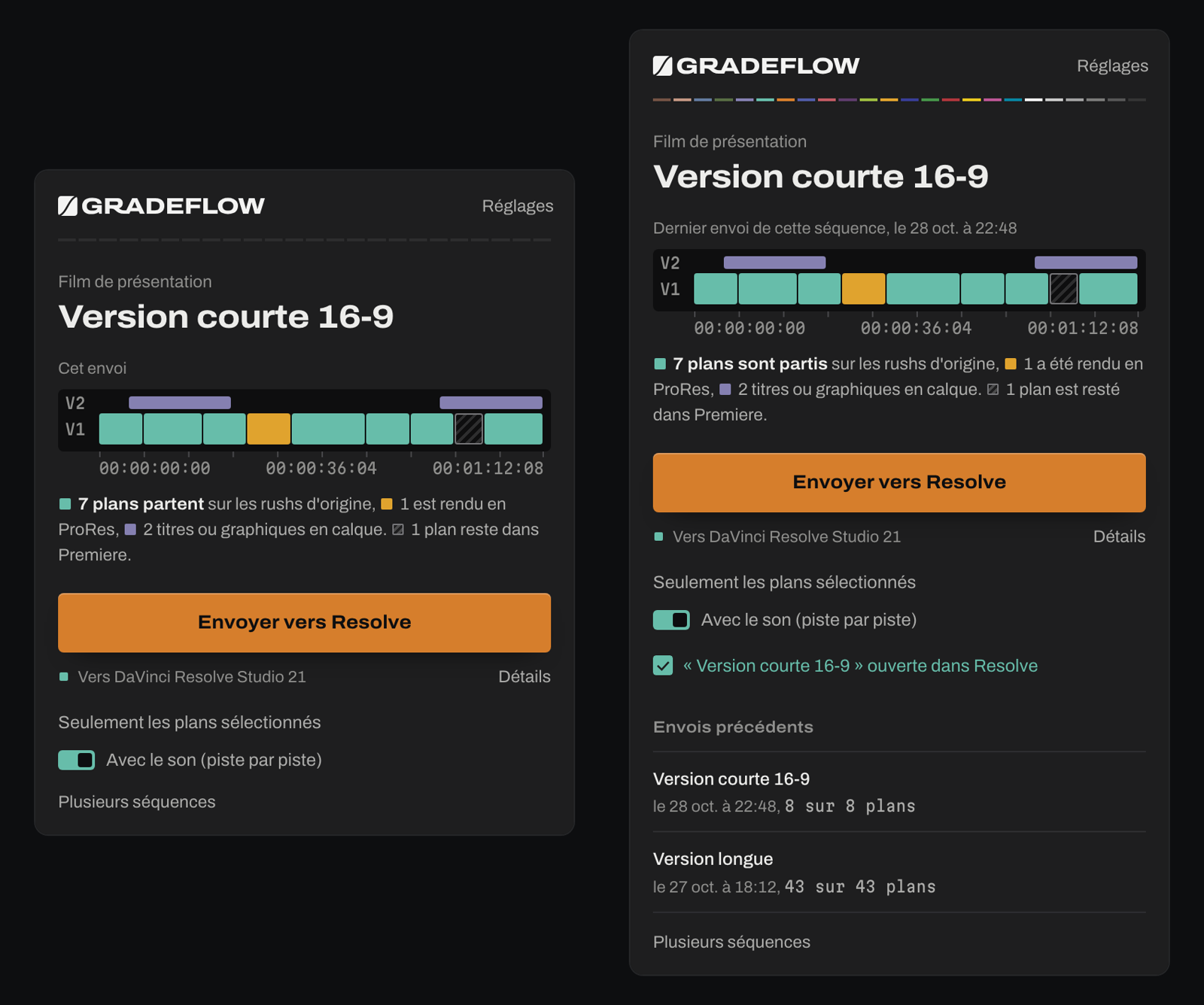Click the orange ProRes clip in left timeline
Viewport: 1204px width, 1005px height.
point(269,429)
